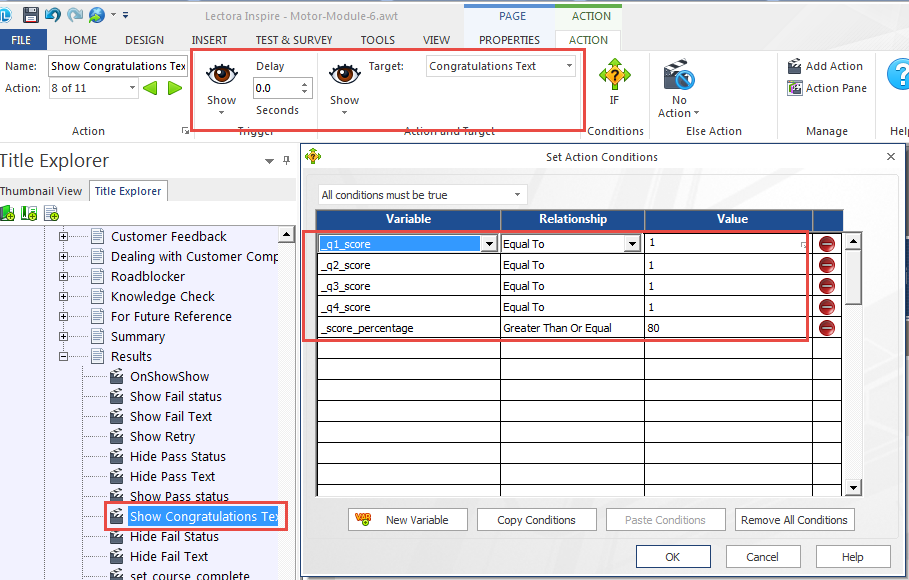Remove the _score_percentage condition row
The image size is (909, 580).
[x=827, y=328]
